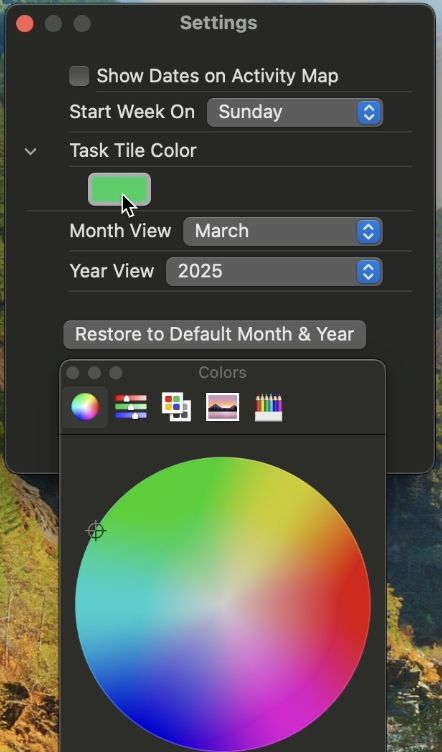The height and width of the screenshot is (752, 442).
Task: Click the crosshair marker on color wheel
Action: tap(96, 530)
